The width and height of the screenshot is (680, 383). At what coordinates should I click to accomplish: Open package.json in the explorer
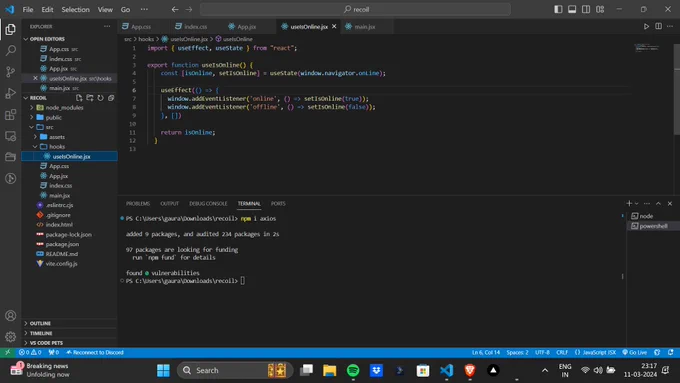pyautogui.click(x=62, y=244)
